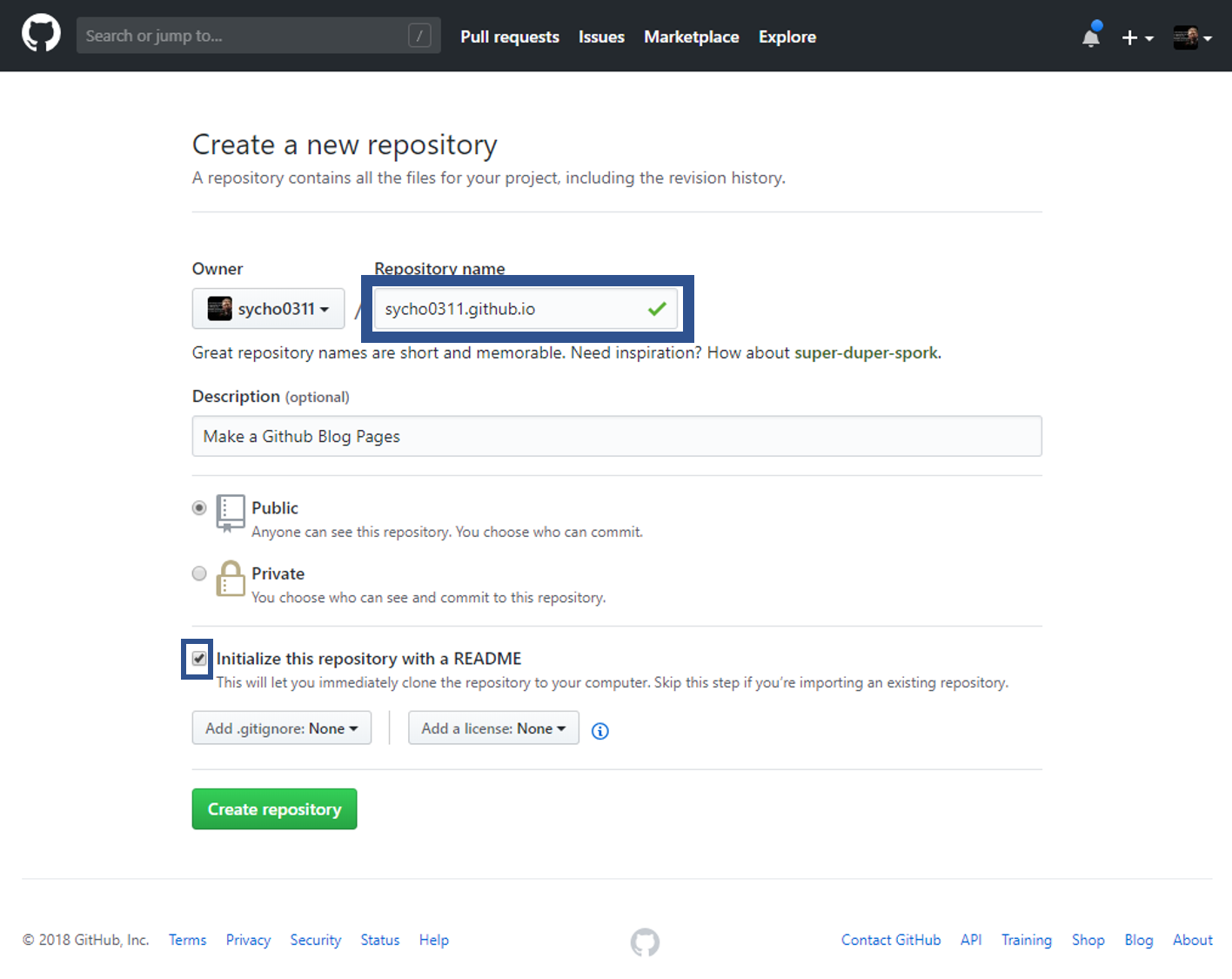Click the Private option label text

(278, 573)
